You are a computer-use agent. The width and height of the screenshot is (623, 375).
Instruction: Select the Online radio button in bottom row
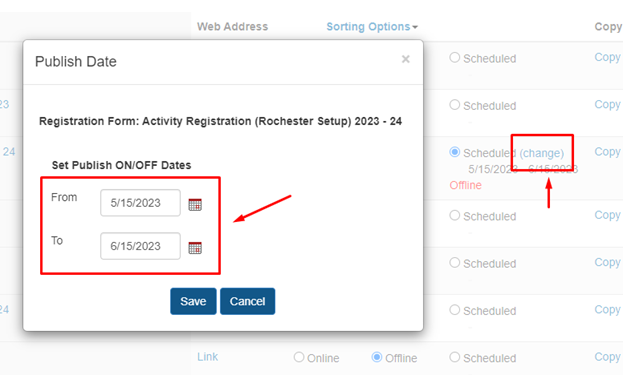point(299,357)
